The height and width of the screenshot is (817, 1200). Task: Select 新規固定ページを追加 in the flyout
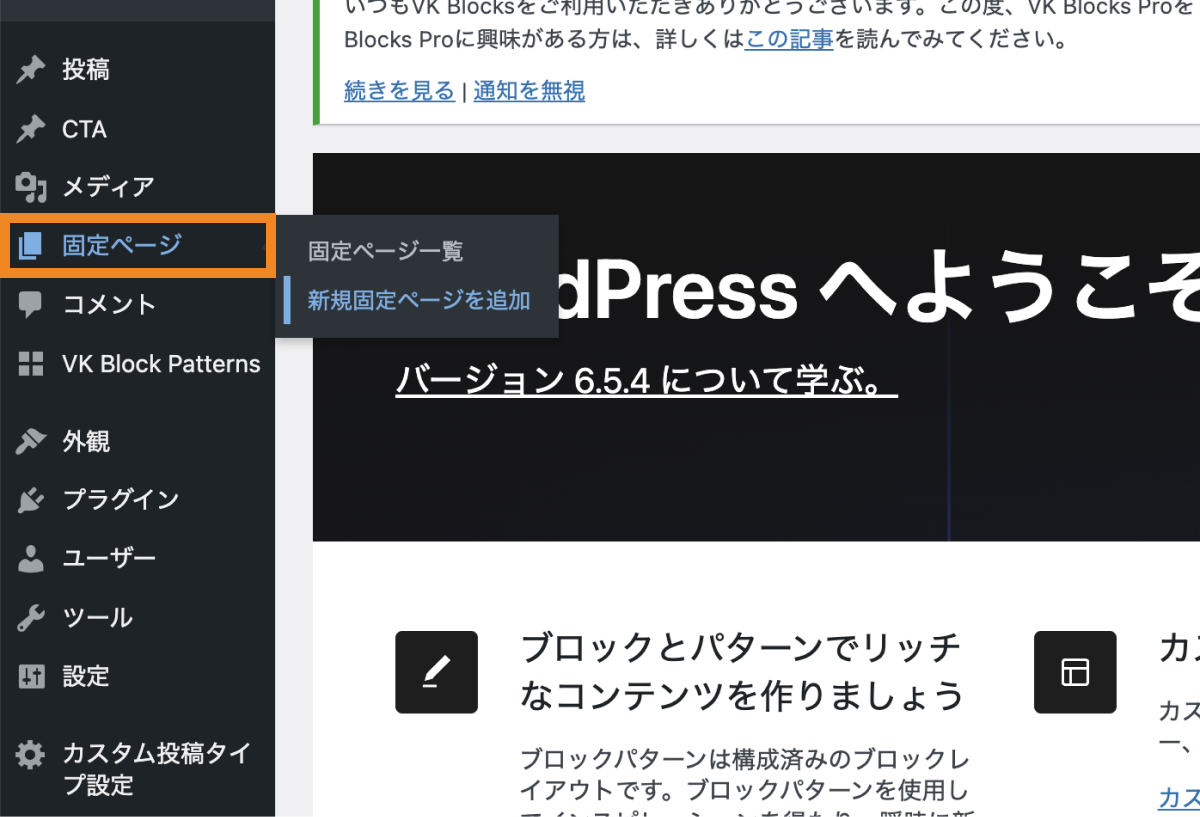pos(418,300)
